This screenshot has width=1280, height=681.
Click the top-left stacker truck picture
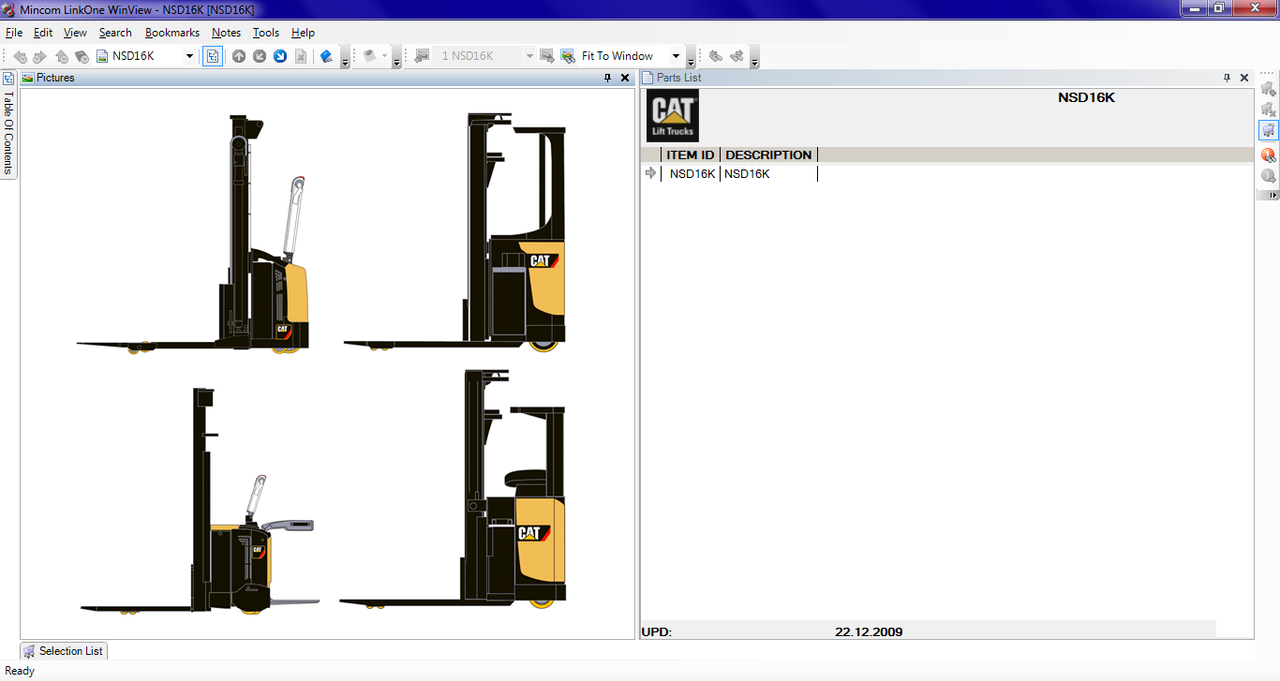194,234
